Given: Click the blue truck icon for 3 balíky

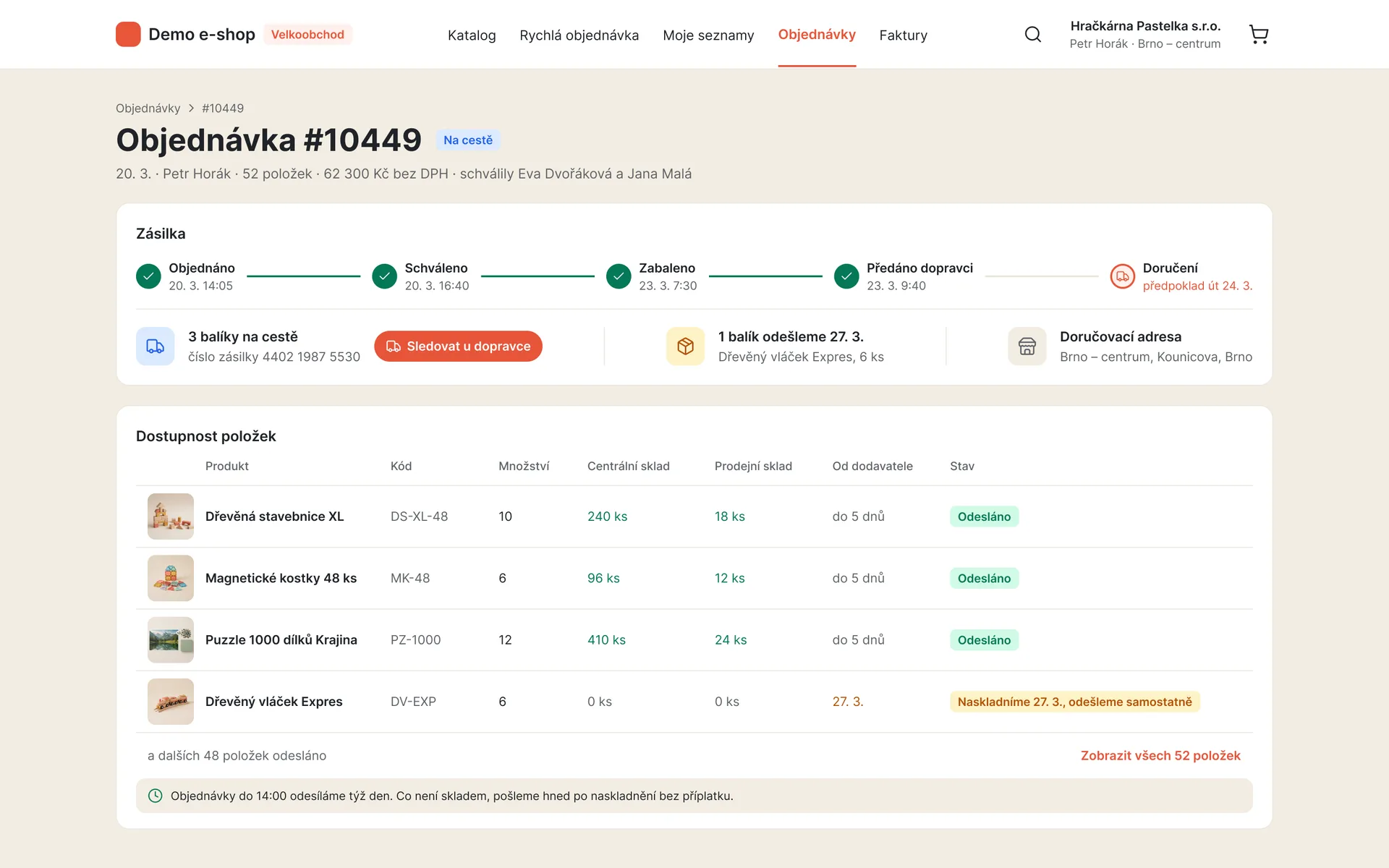Looking at the screenshot, I should click(x=155, y=346).
